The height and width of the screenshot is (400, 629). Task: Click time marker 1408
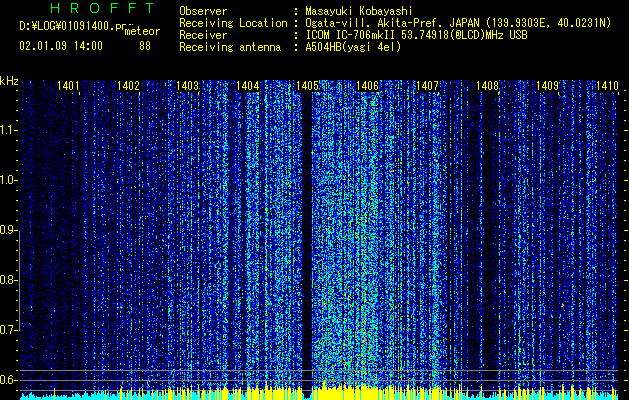(487, 85)
